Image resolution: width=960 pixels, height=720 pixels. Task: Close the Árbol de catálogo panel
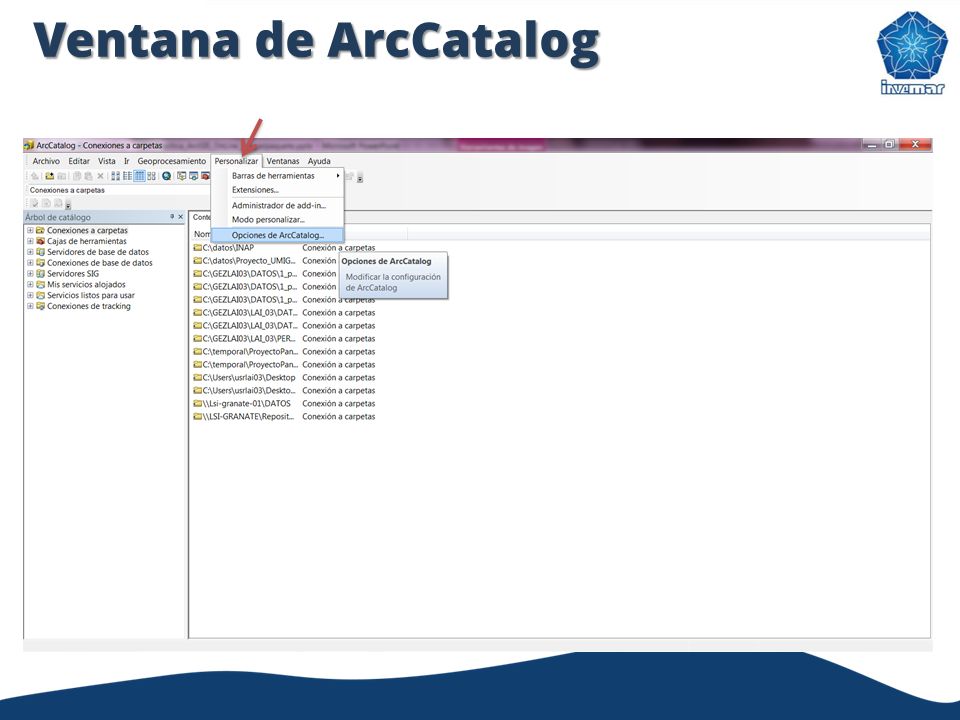pos(181,217)
